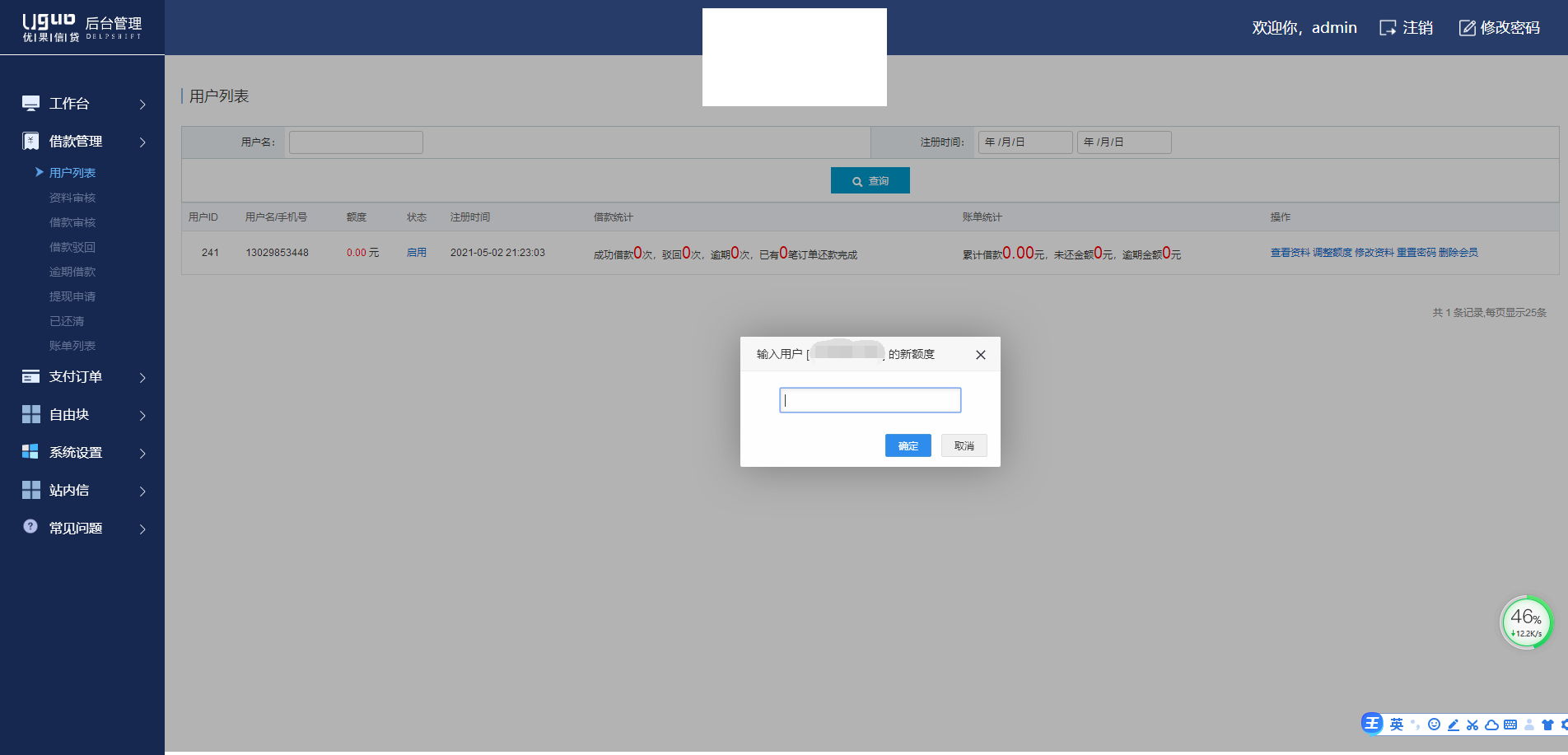Click the 工作台 monitor icon in the sidebar
The image size is (1568, 755).
tap(30, 104)
